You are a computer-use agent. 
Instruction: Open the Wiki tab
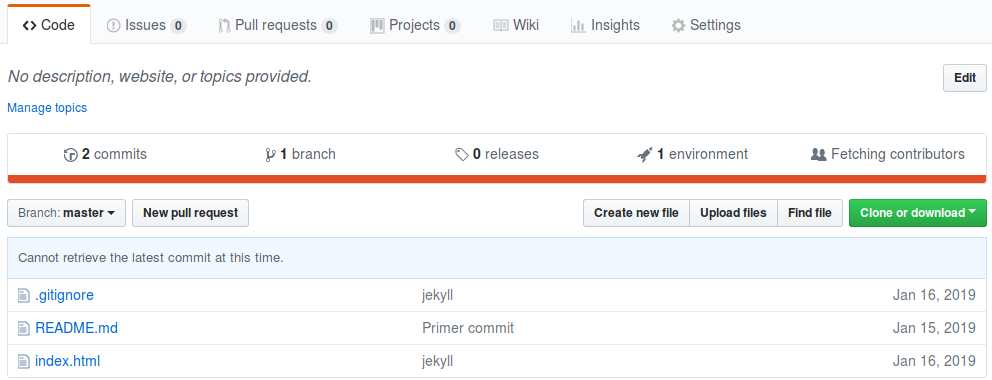(516, 25)
